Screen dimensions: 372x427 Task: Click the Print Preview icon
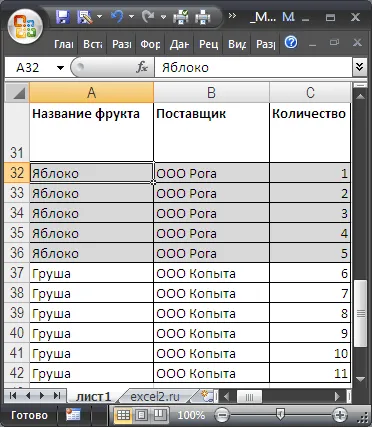tap(181, 17)
